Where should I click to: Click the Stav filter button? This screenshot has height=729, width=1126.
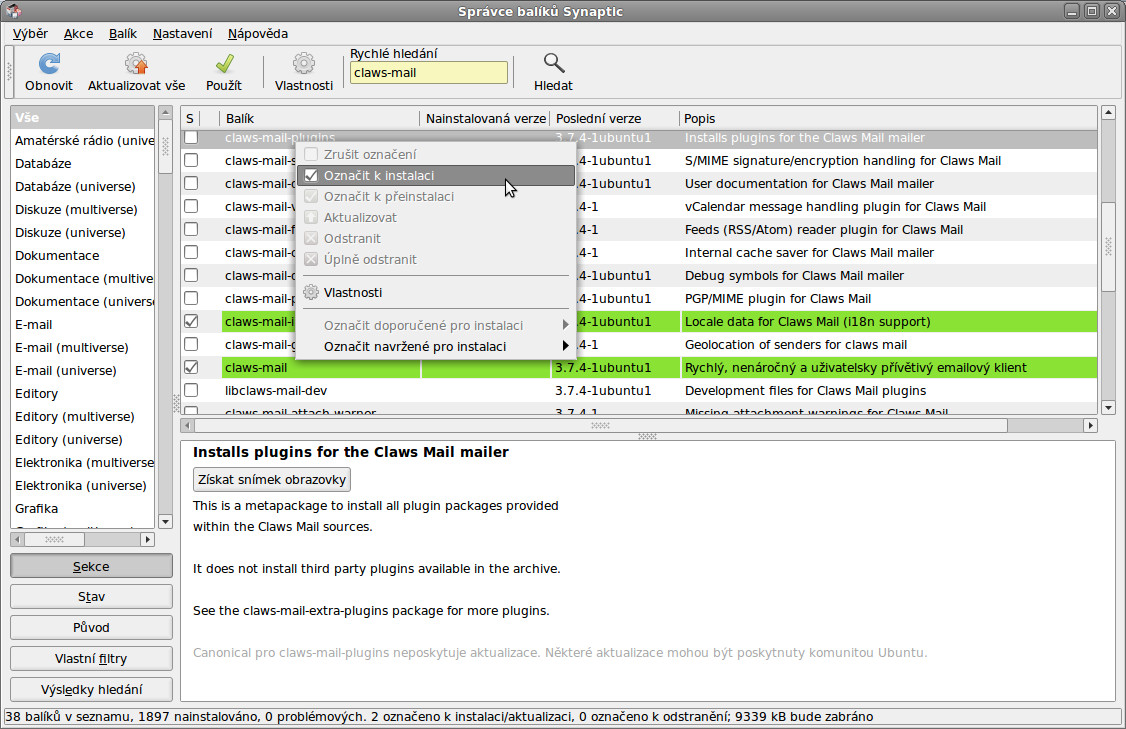[x=91, y=597]
